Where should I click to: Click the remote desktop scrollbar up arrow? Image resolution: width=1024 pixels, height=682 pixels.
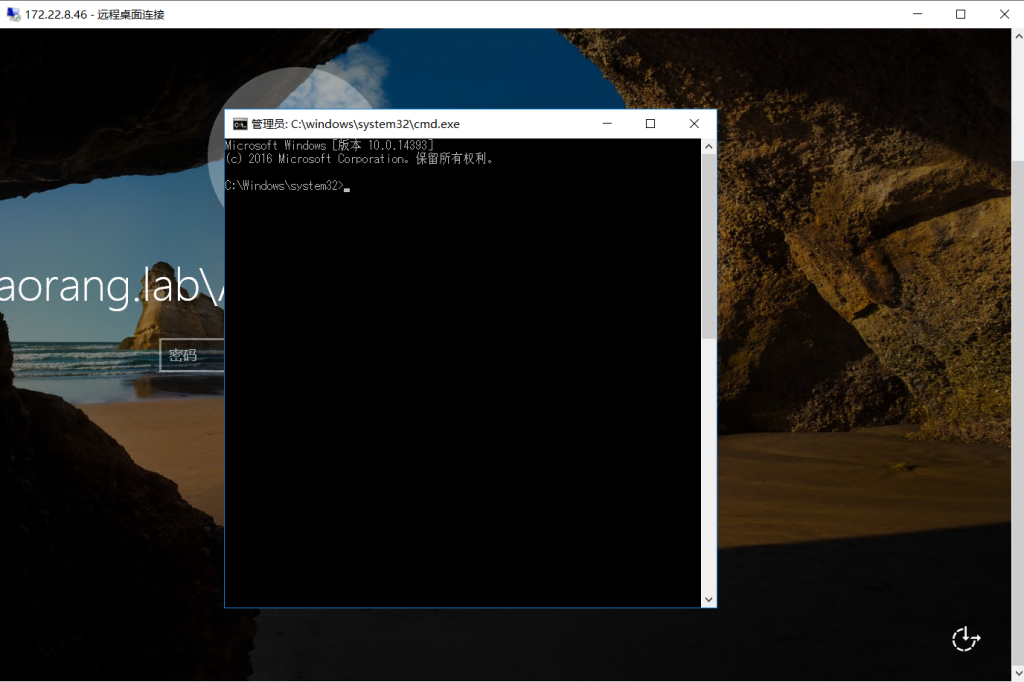pos(1017,37)
